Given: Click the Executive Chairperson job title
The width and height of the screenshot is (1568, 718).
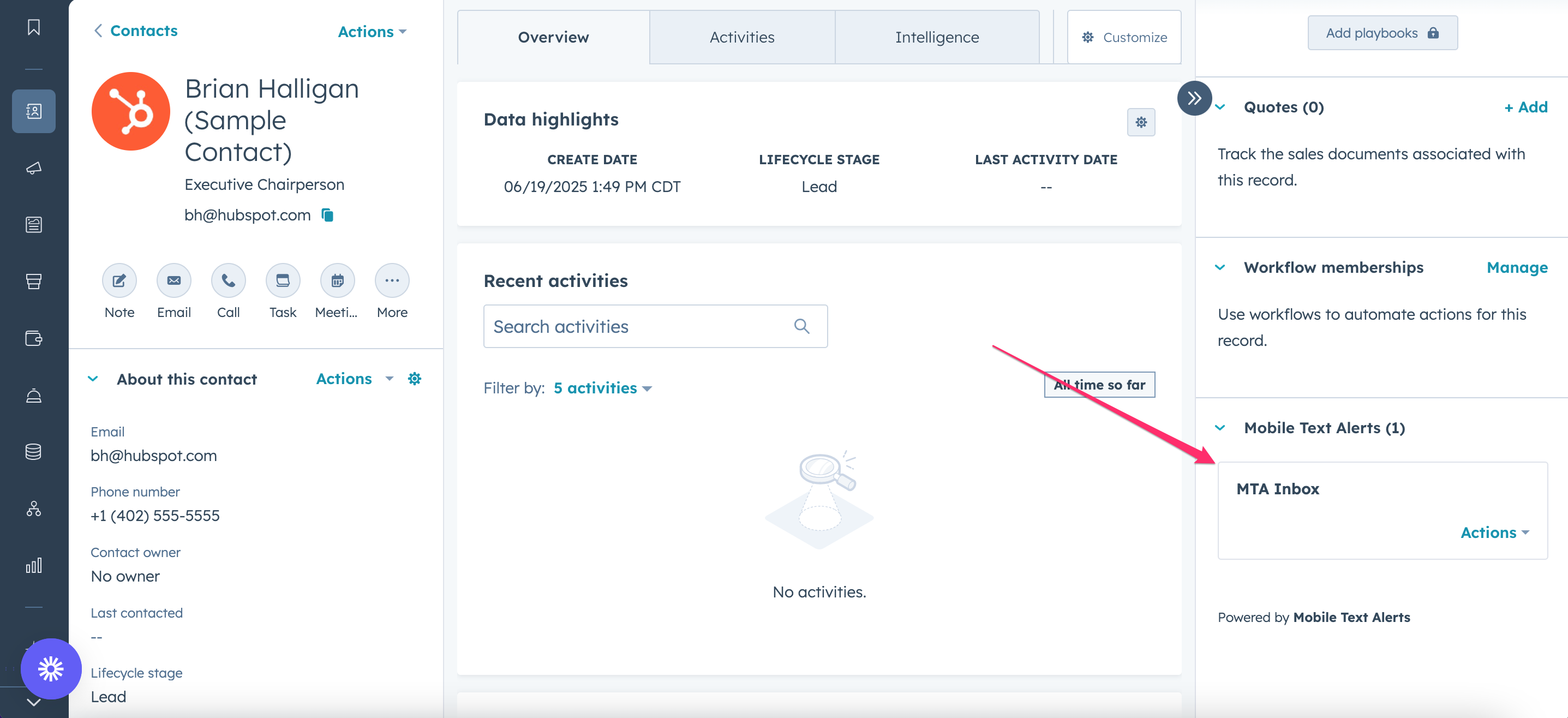Looking at the screenshot, I should (264, 184).
